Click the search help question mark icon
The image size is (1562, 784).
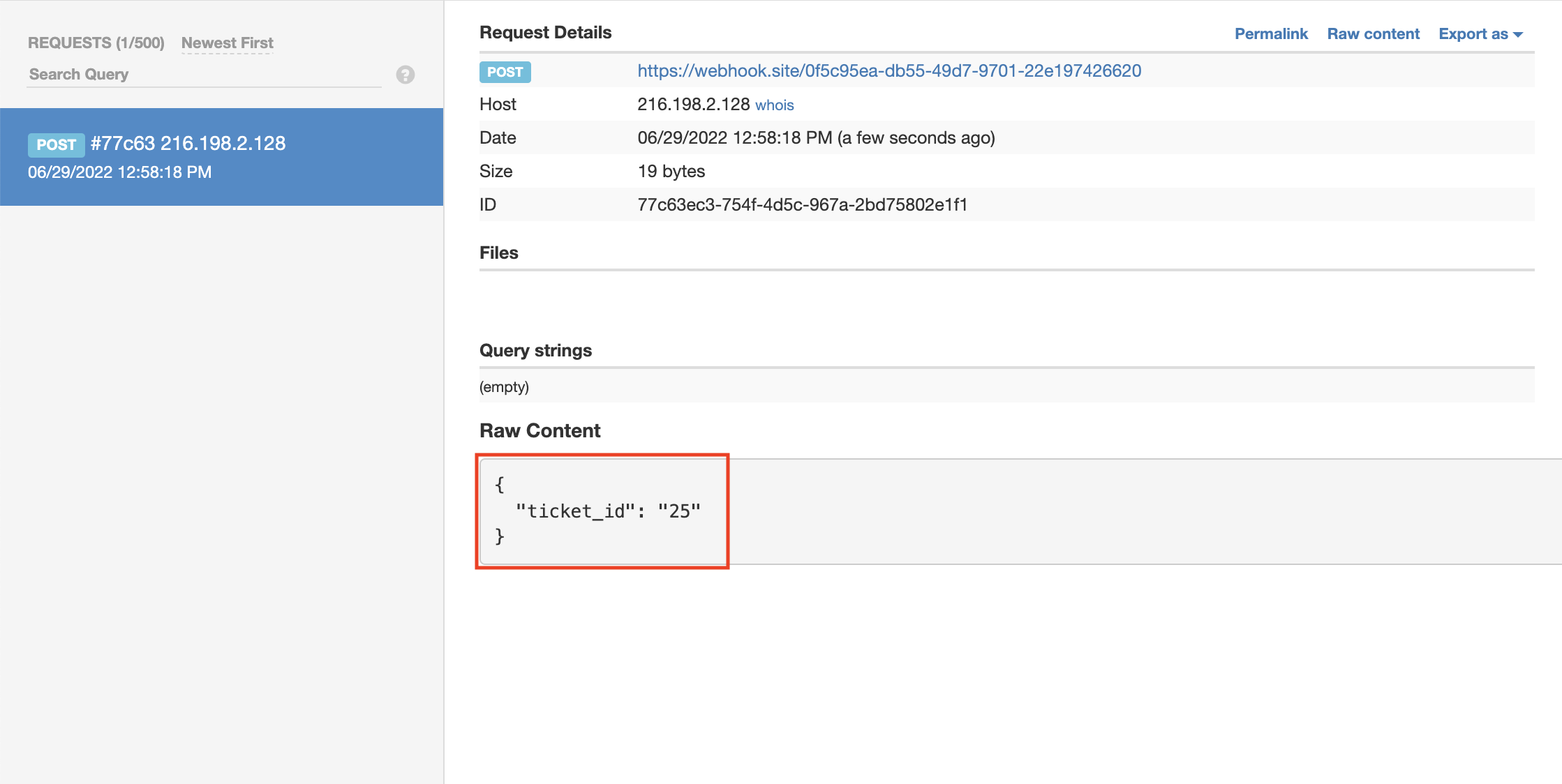coord(406,75)
